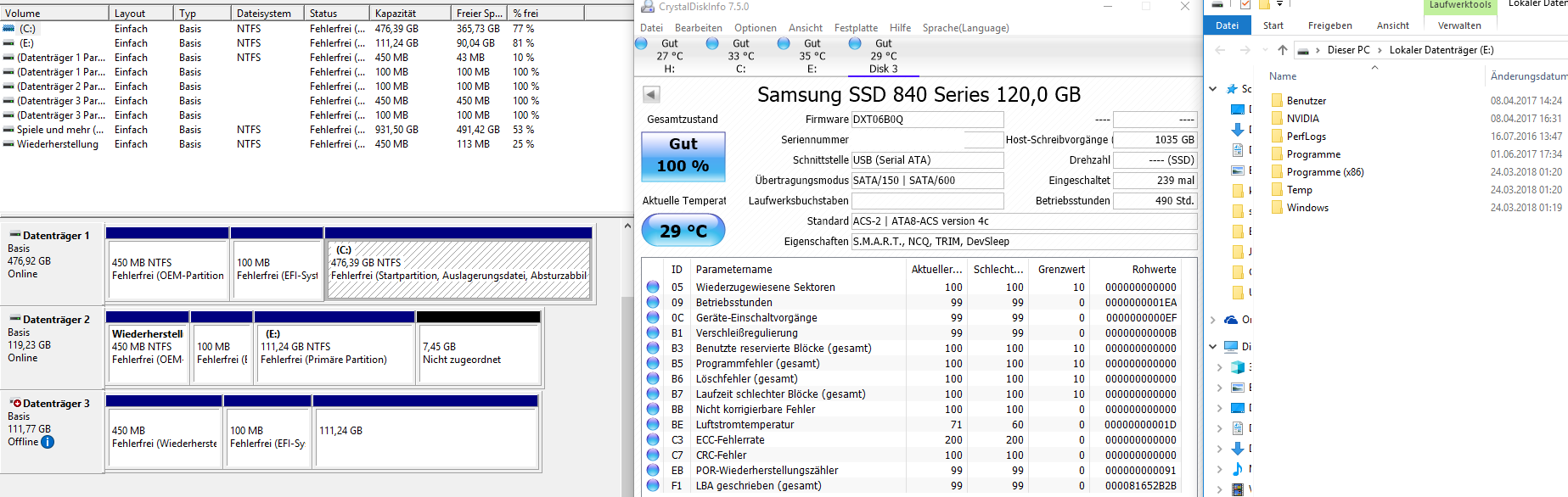Sort by the % frei column header

point(547,14)
